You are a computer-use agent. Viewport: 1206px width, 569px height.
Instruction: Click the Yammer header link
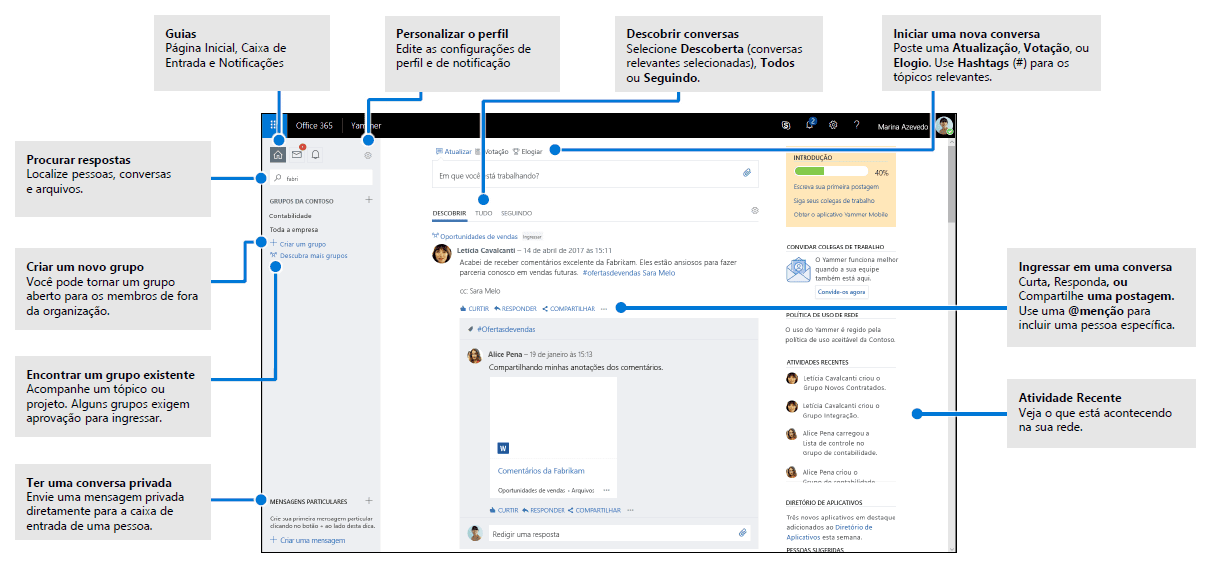365,126
